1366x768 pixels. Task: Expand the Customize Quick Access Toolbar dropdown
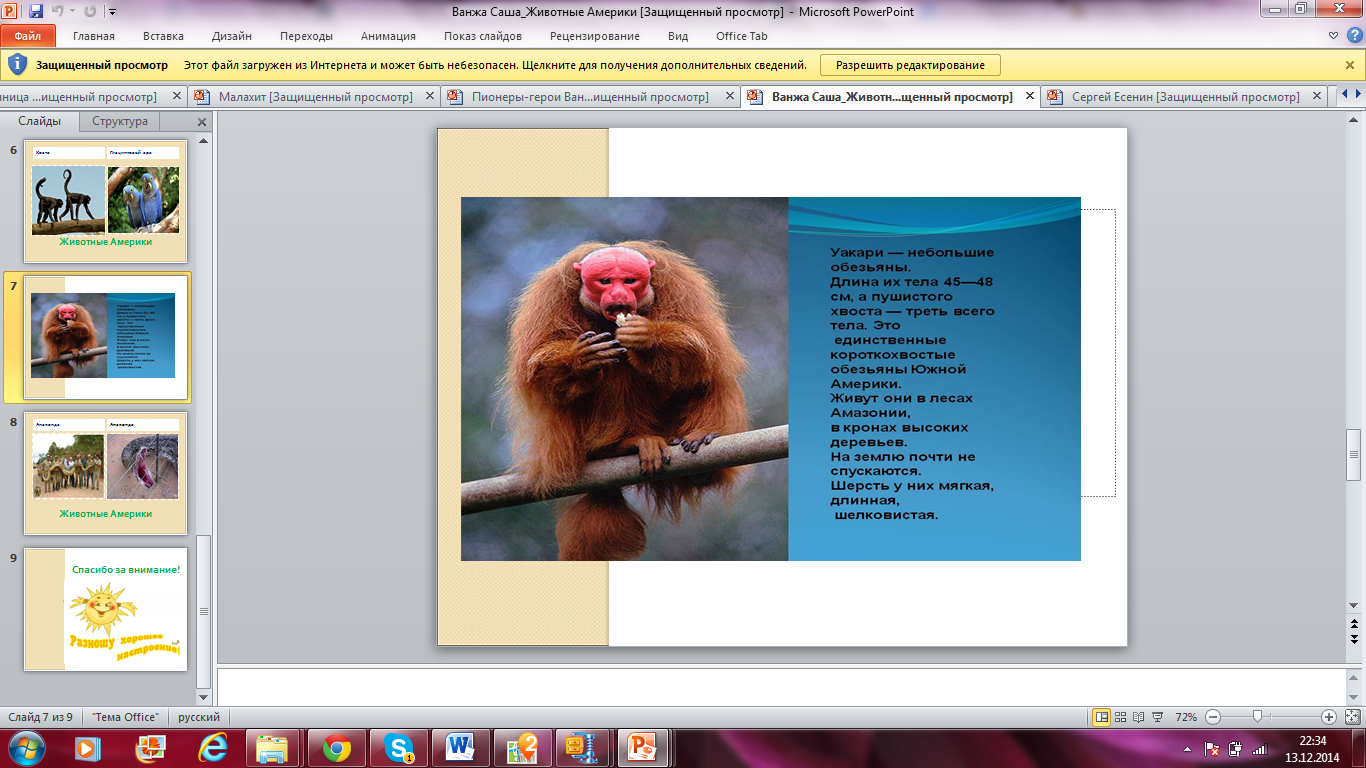(x=111, y=12)
